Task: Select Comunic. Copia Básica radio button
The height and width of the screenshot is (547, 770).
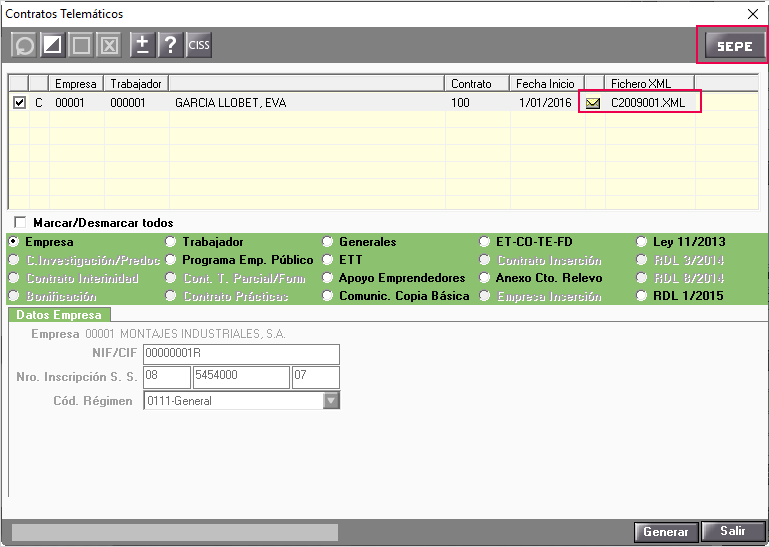Action: click(328, 296)
